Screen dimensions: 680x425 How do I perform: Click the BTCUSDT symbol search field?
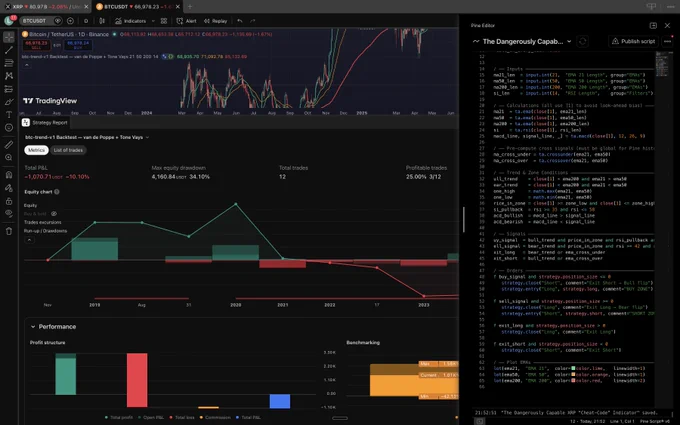(37, 21)
